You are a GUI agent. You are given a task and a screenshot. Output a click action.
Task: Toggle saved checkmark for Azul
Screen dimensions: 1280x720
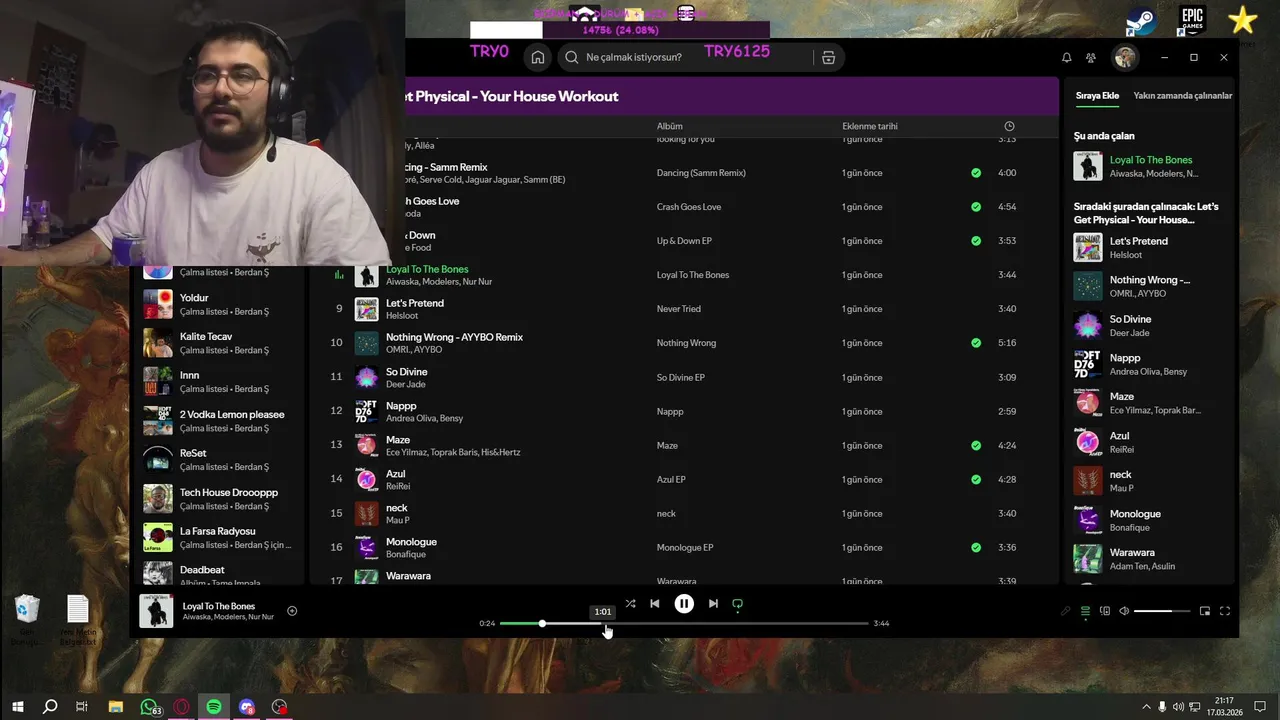(976, 479)
